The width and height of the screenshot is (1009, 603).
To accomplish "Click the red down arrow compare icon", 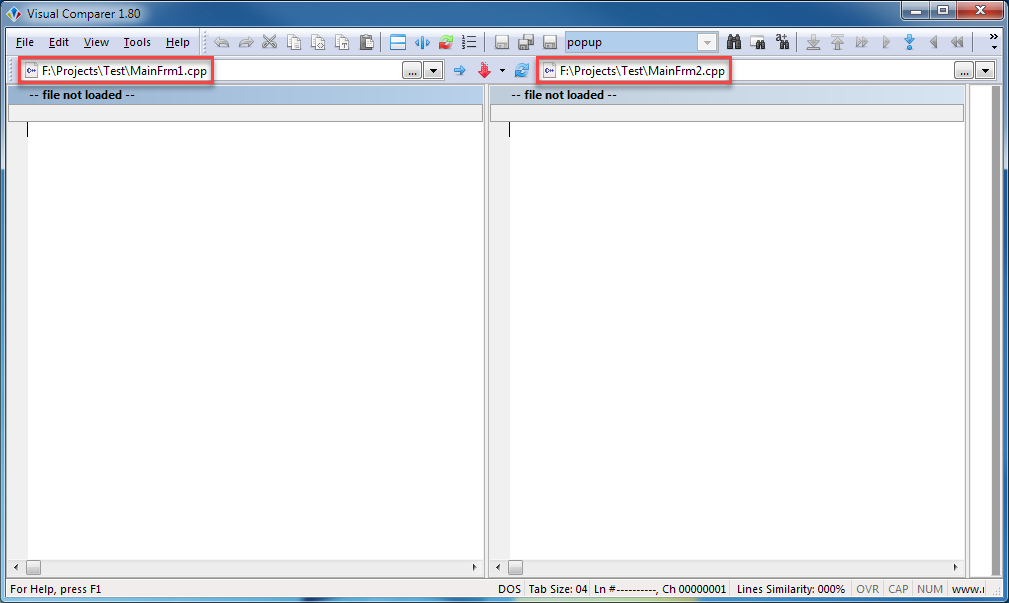I will pos(485,70).
